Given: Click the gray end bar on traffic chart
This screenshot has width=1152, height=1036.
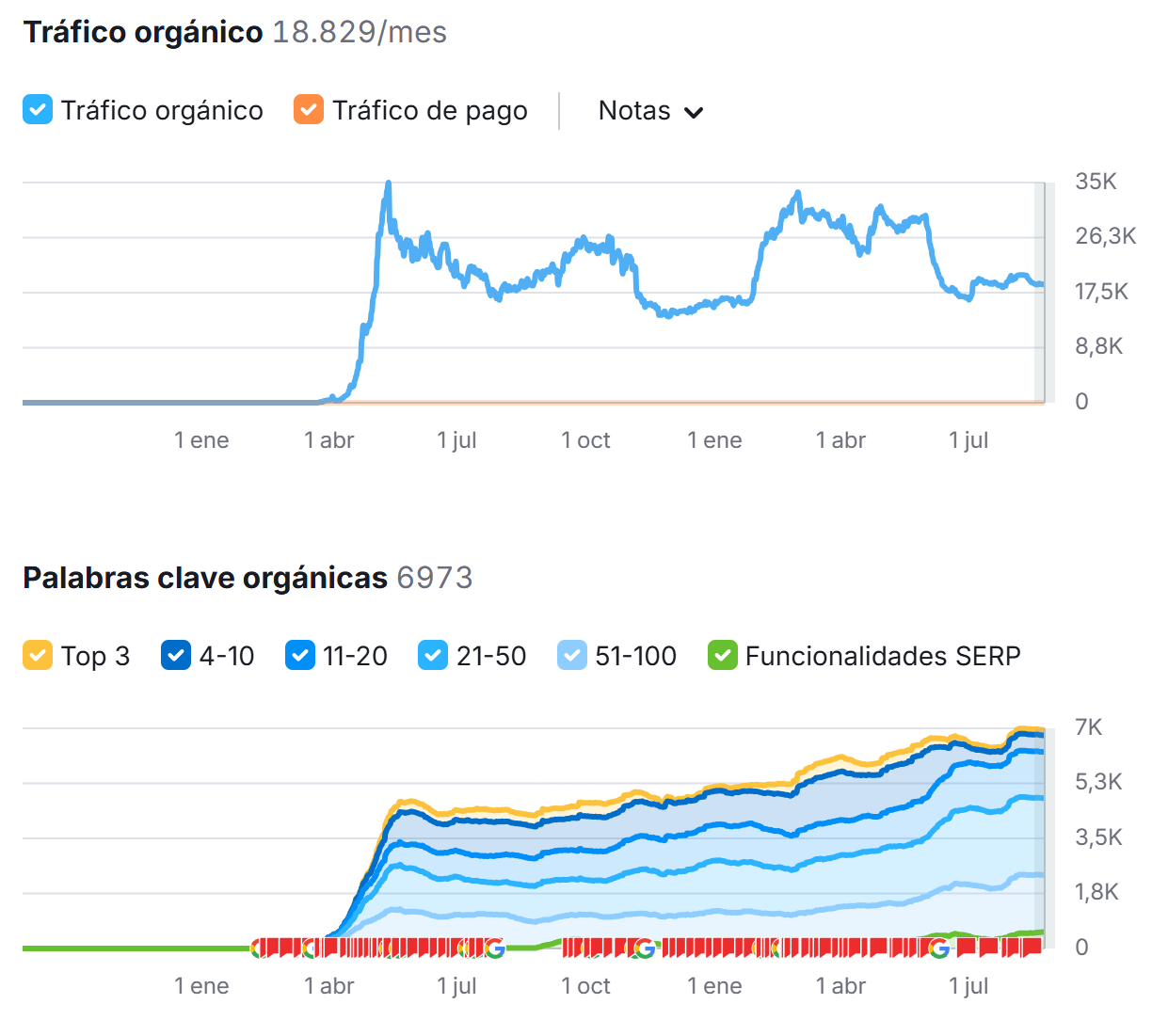Looking at the screenshot, I should click(x=1040, y=292).
